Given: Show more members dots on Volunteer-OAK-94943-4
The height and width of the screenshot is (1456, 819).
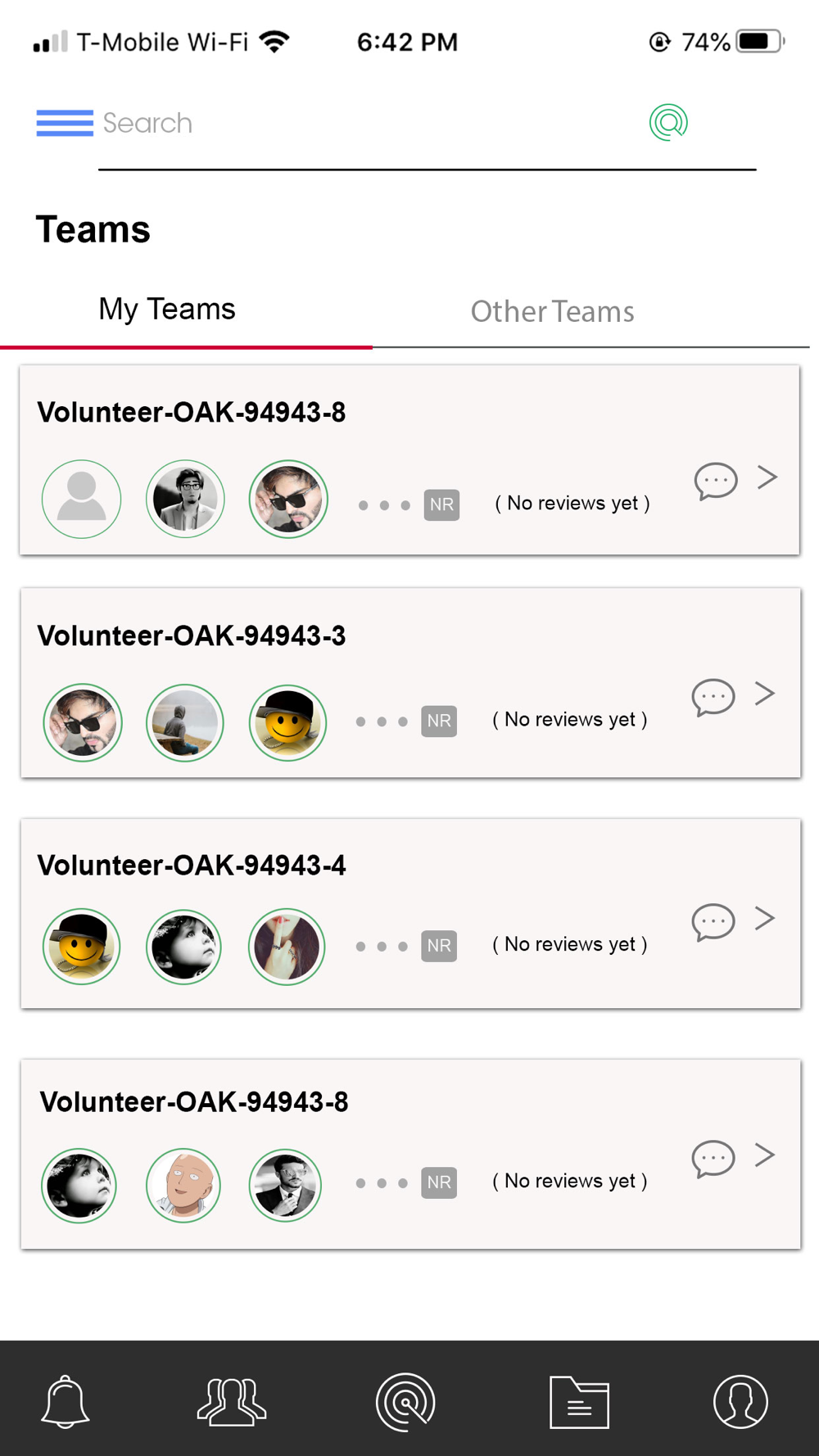Looking at the screenshot, I should tap(382, 947).
